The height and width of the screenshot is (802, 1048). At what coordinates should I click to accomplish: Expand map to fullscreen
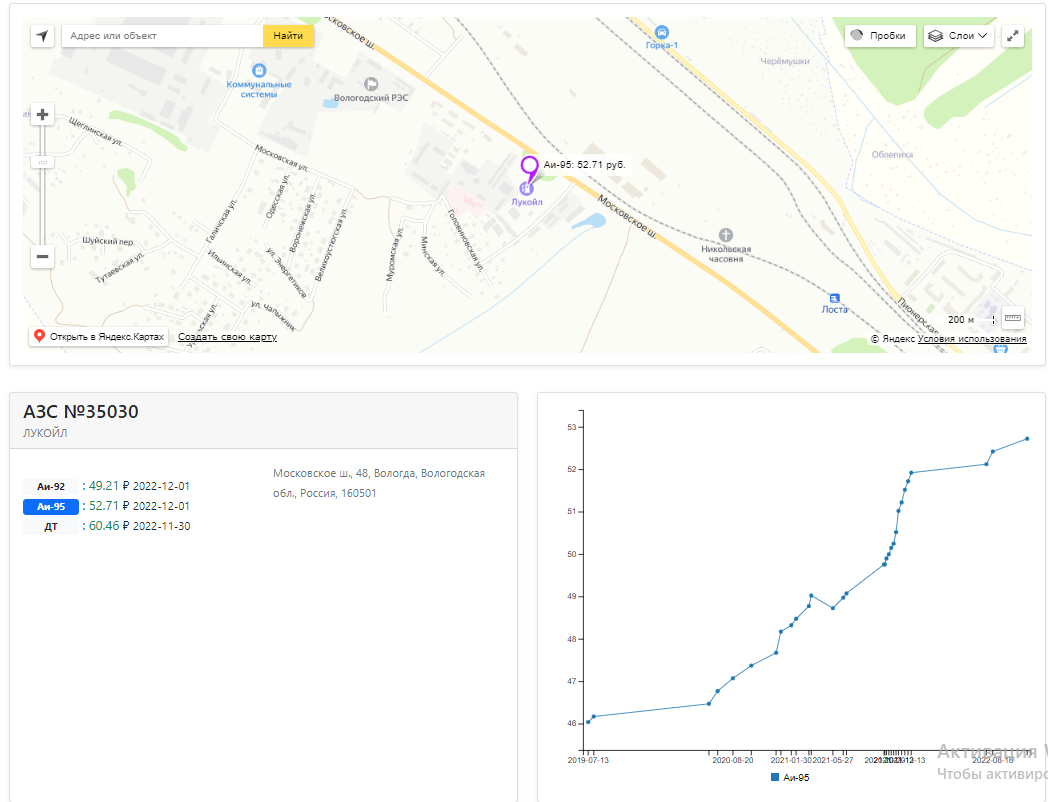1013,35
